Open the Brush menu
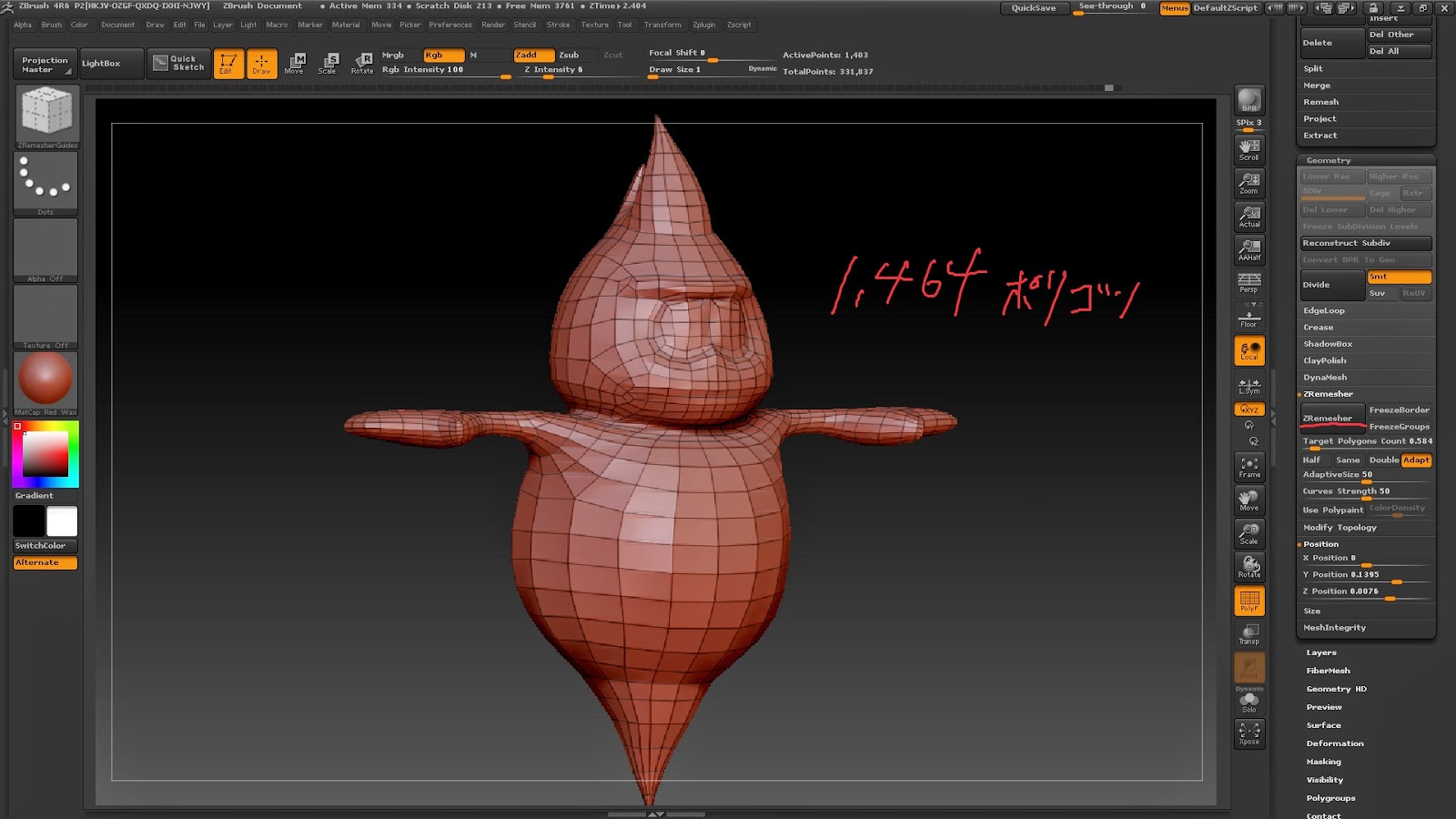 [52, 25]
